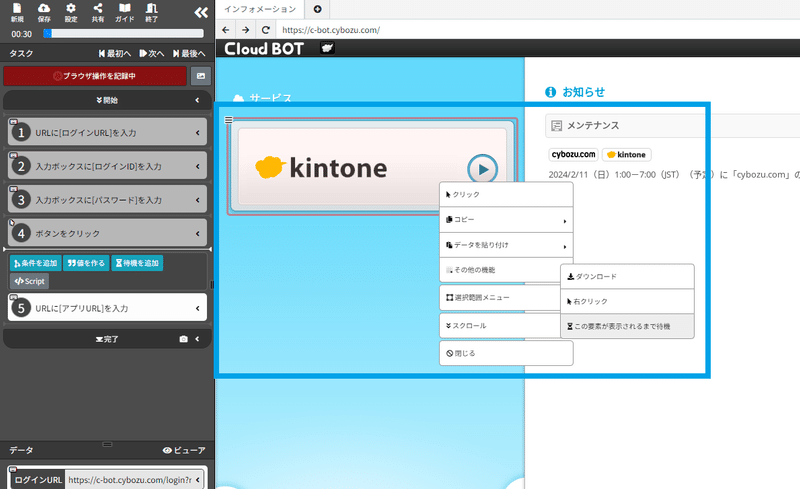This screenshot has height=489, width=800.
Task: Jump to last task with 最後へ
Action: 189,53
